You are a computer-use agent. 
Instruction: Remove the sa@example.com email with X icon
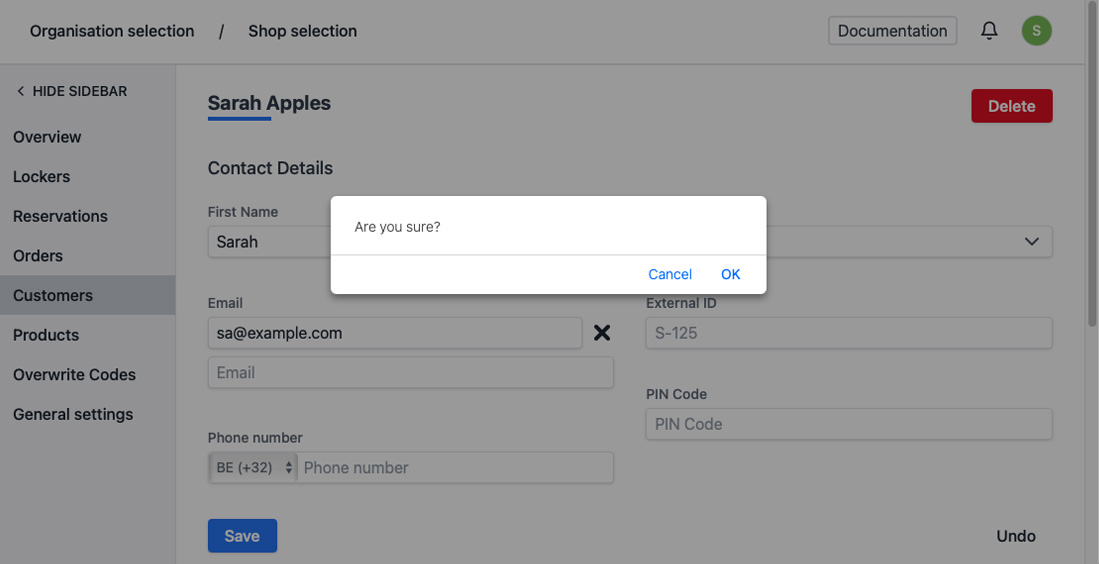coord(602,333)
